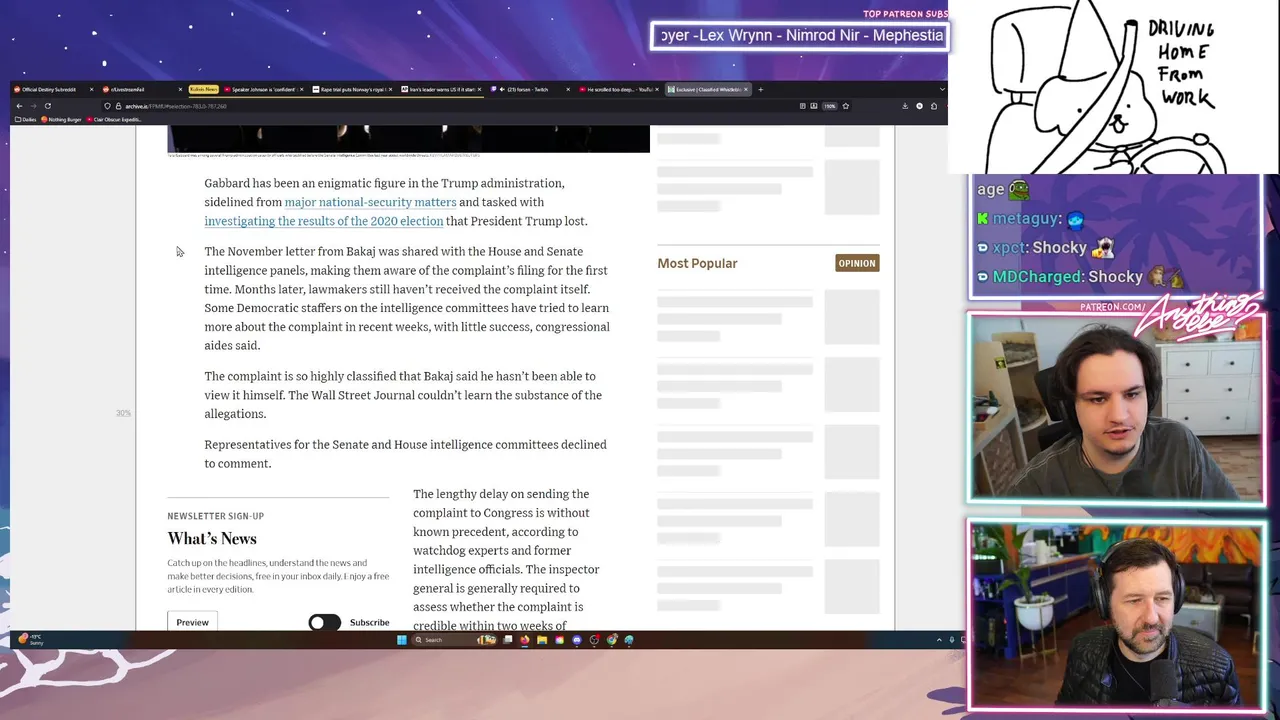Open the Windows Start menu
Viewport: 1280px width, 720px height.
[x=402, y=640]
